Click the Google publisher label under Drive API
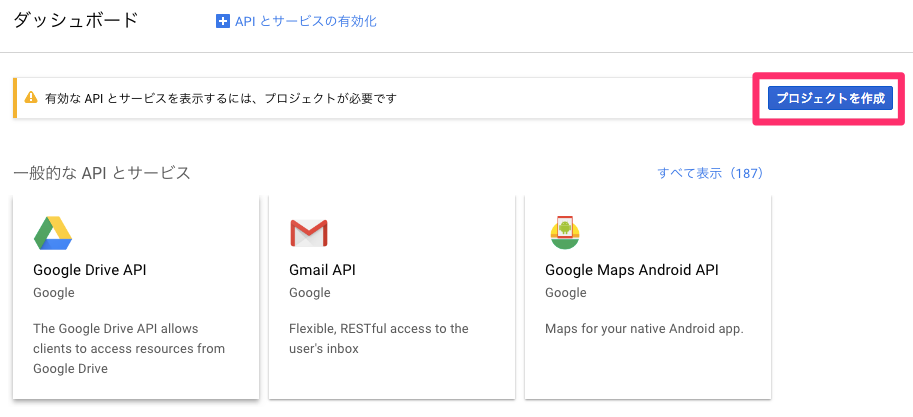The height and width of the screenshot is (417, 913). (x=53, y=293)
